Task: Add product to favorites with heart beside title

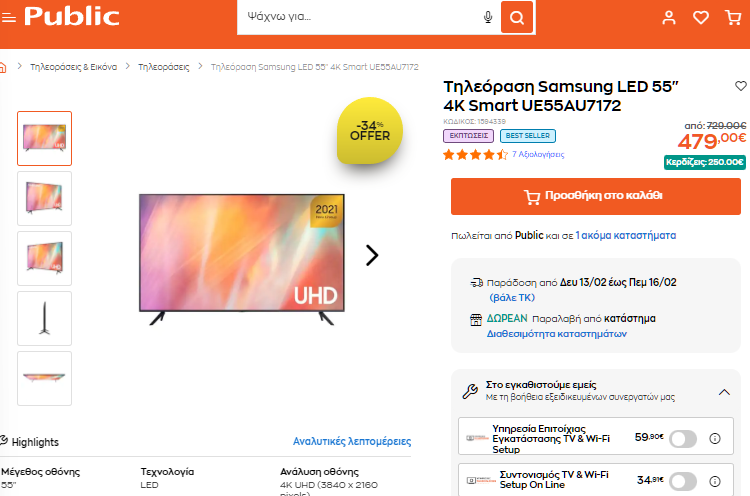Action: 740,86
